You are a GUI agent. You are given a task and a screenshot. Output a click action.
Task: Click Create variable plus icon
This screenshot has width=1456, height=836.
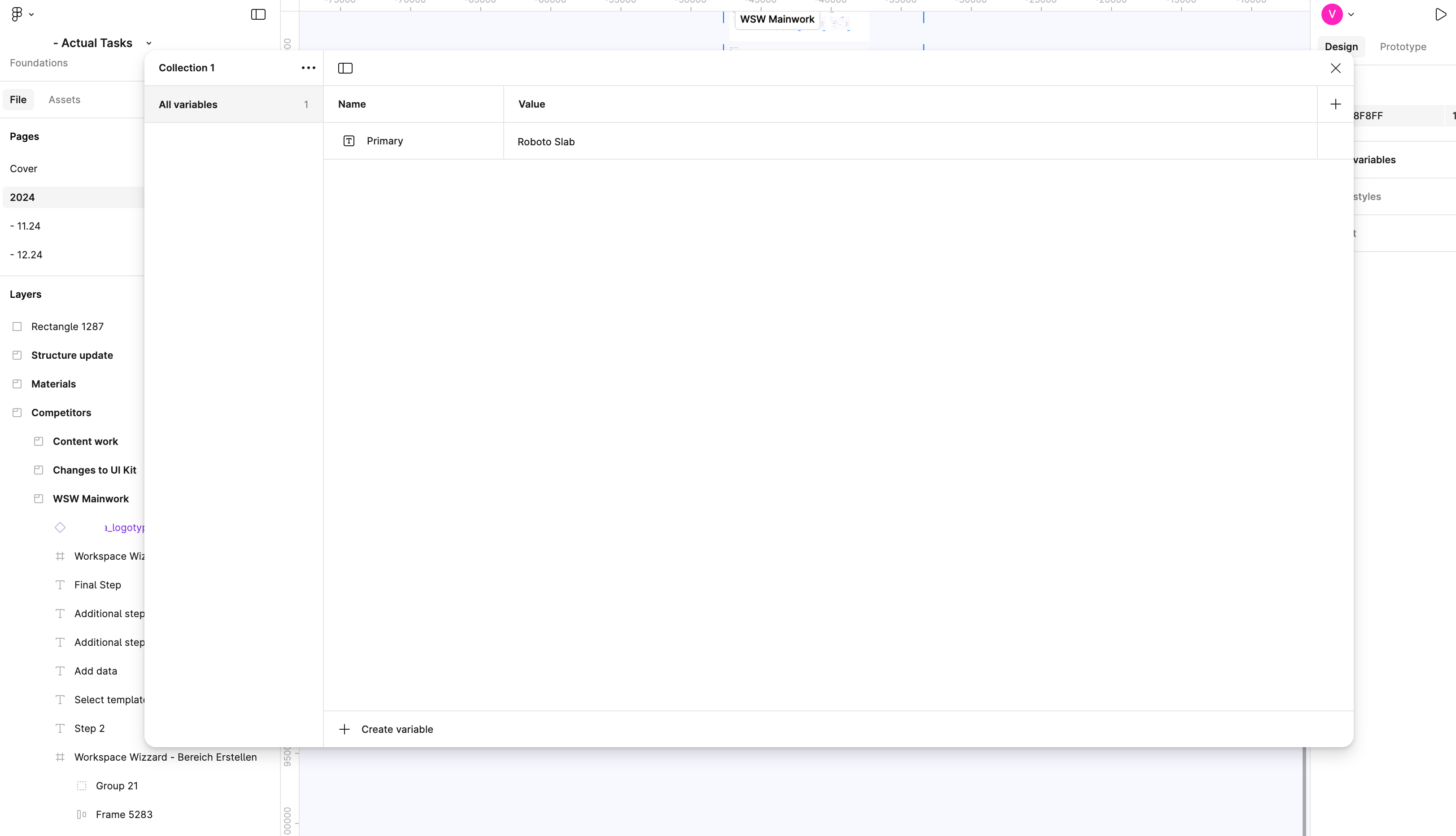click(x=344, y=729)
